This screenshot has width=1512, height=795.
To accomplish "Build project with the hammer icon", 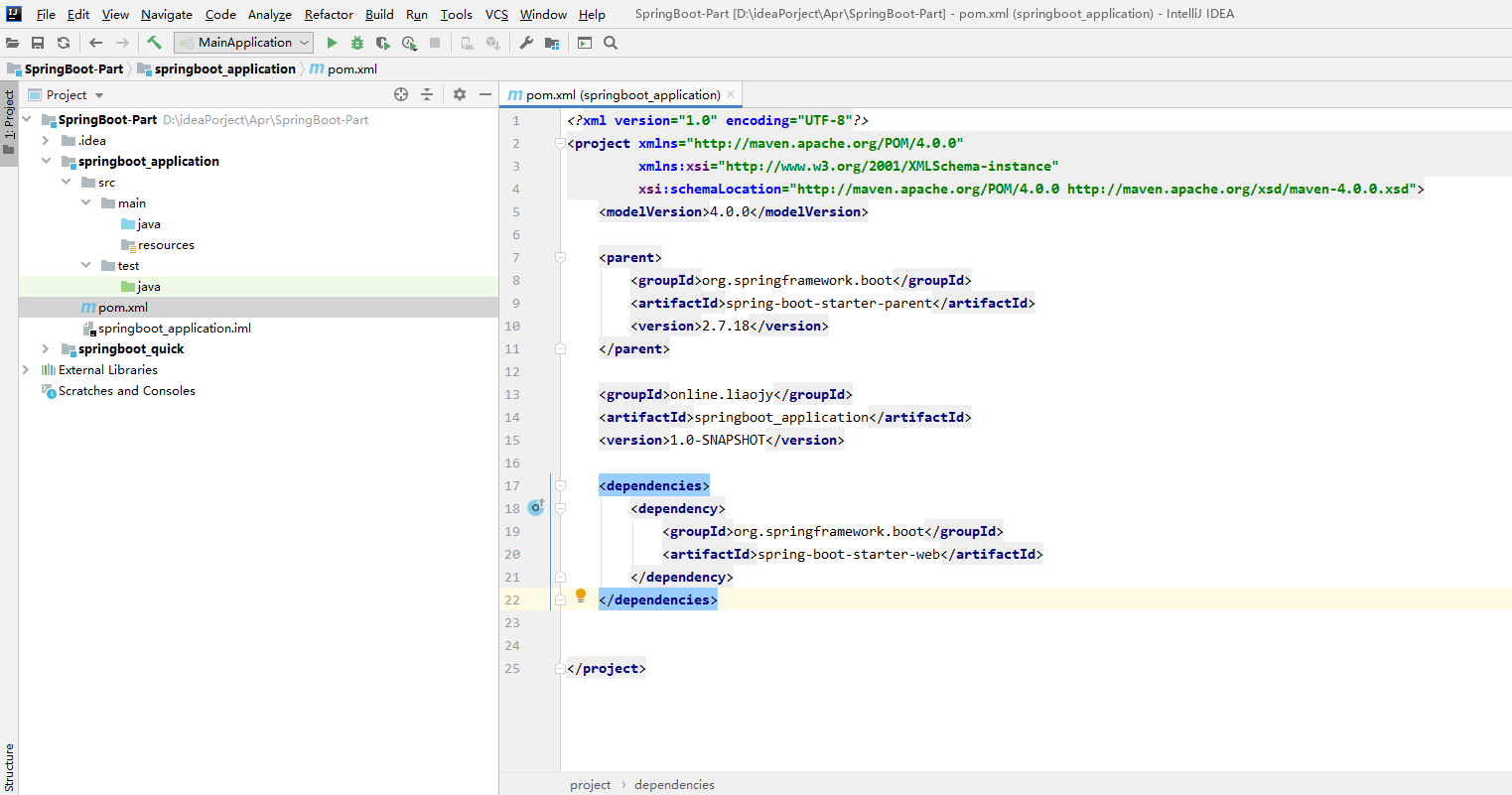I will pos(154,43).
